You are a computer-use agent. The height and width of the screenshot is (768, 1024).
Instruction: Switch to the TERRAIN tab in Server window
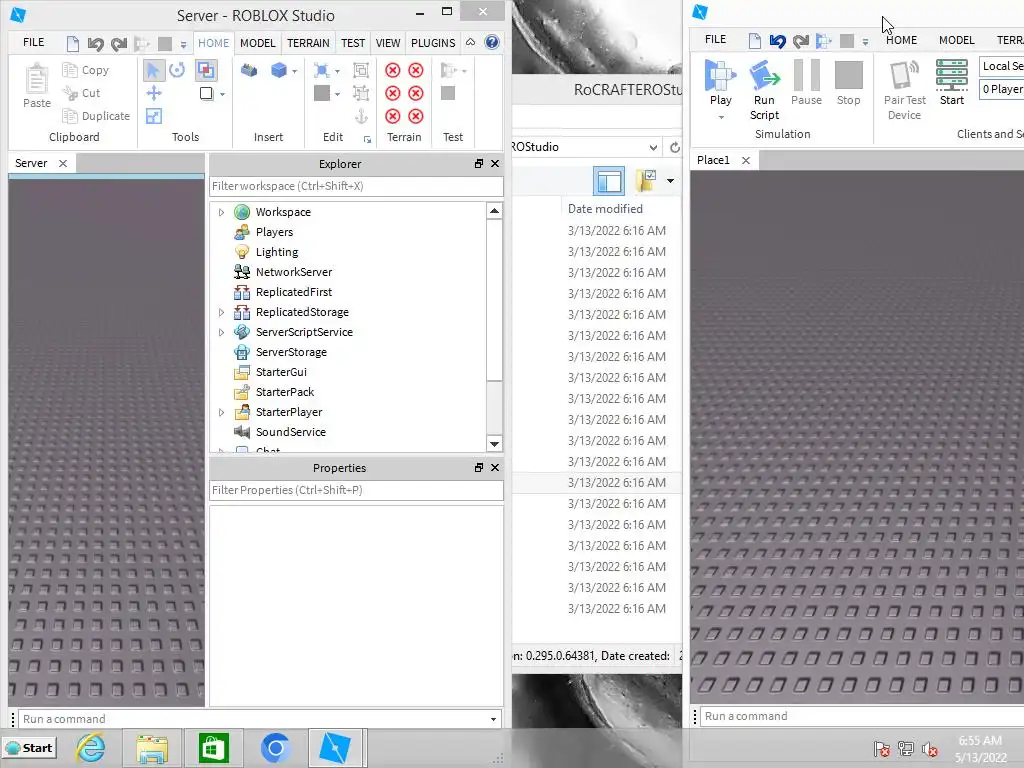tap(308, 43)
